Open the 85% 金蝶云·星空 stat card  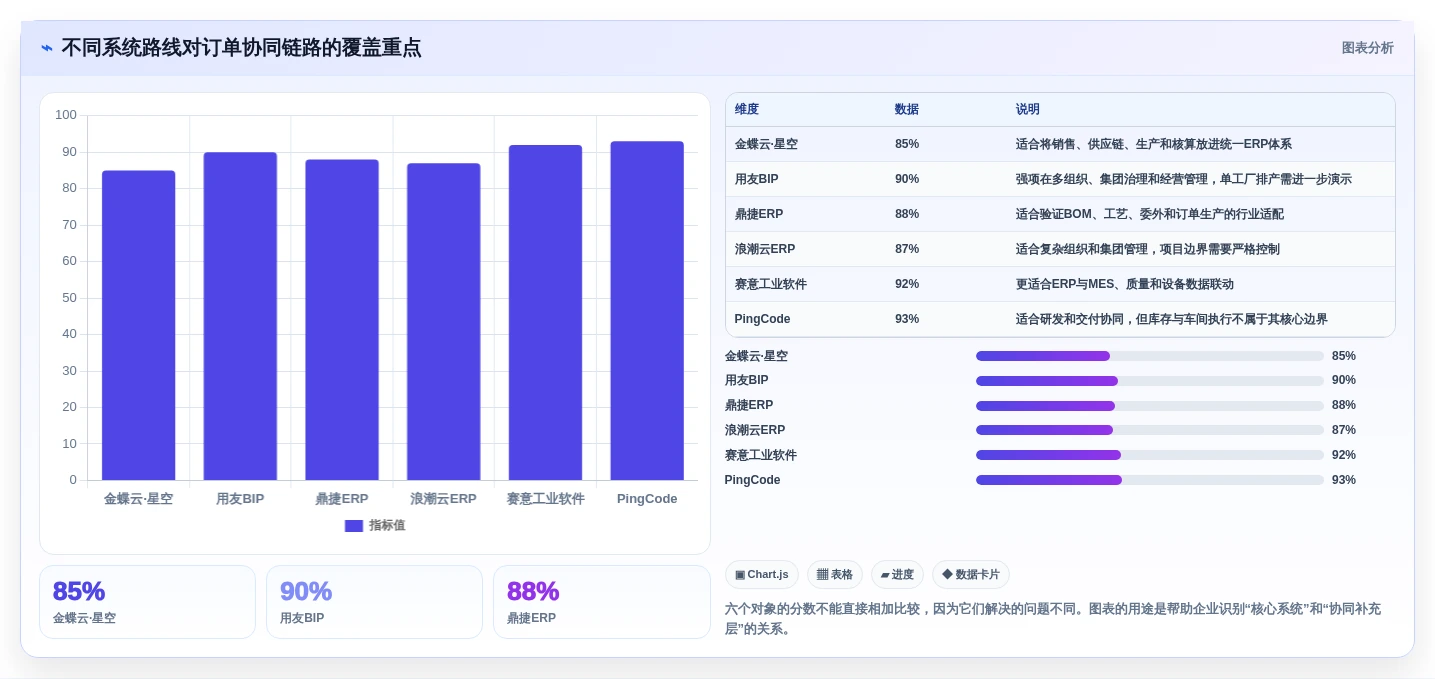coord(147,602)
